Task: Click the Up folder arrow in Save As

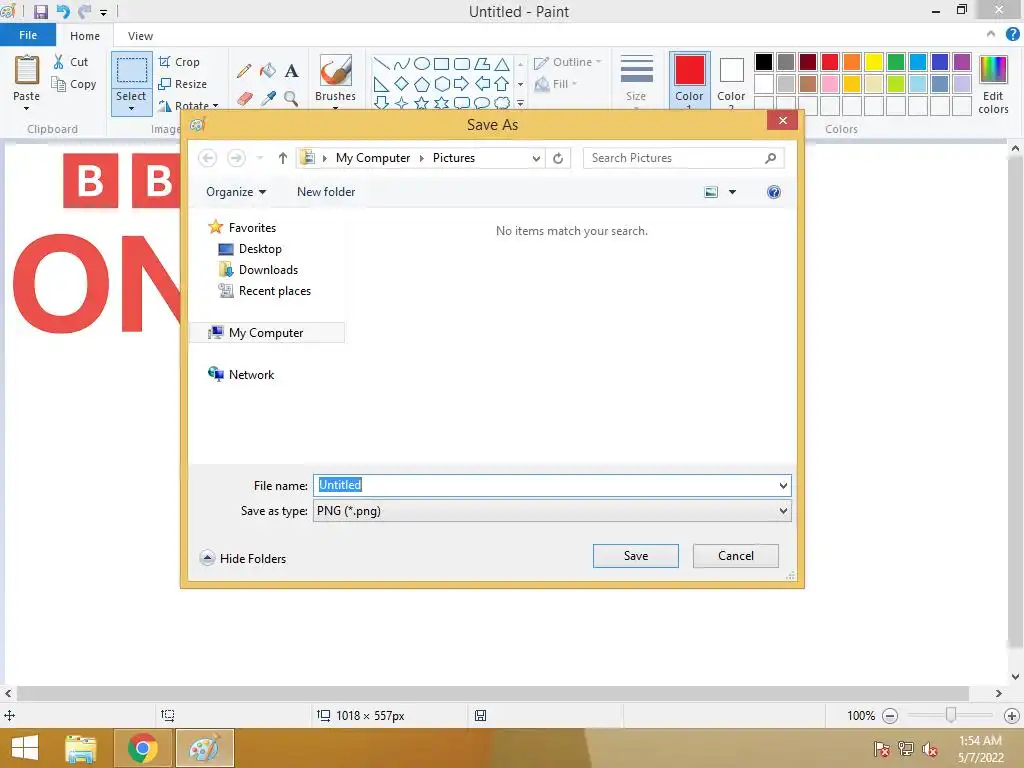Action: pyautogui.click(x=283, y=158)
